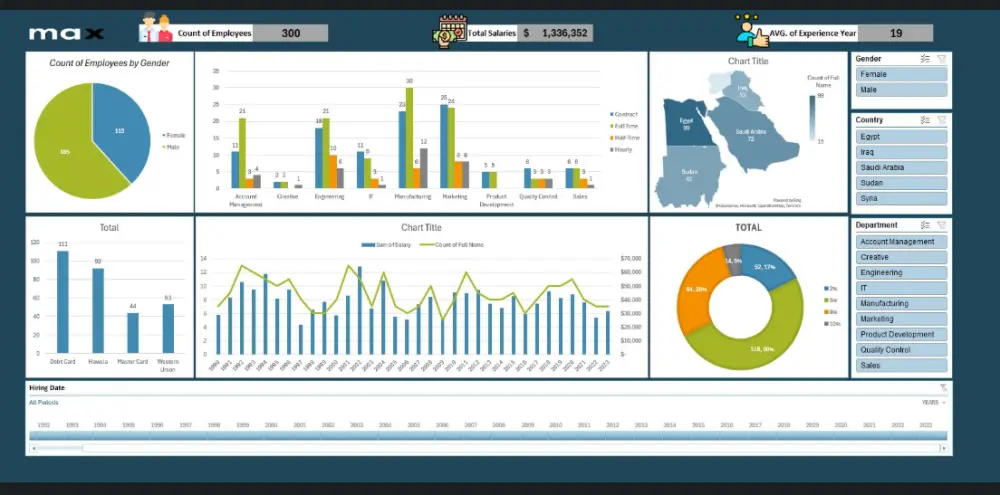Filter by Creative department slicer item
This screenshot has height=495, width=1000.
click(x=901, y=257)
